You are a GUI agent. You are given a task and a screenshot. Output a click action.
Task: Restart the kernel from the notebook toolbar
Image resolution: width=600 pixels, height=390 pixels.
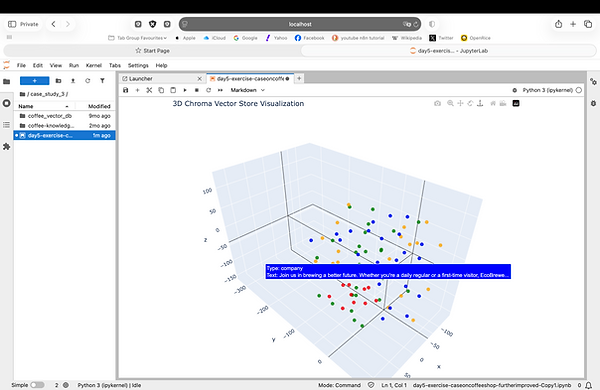click(209, 90)
